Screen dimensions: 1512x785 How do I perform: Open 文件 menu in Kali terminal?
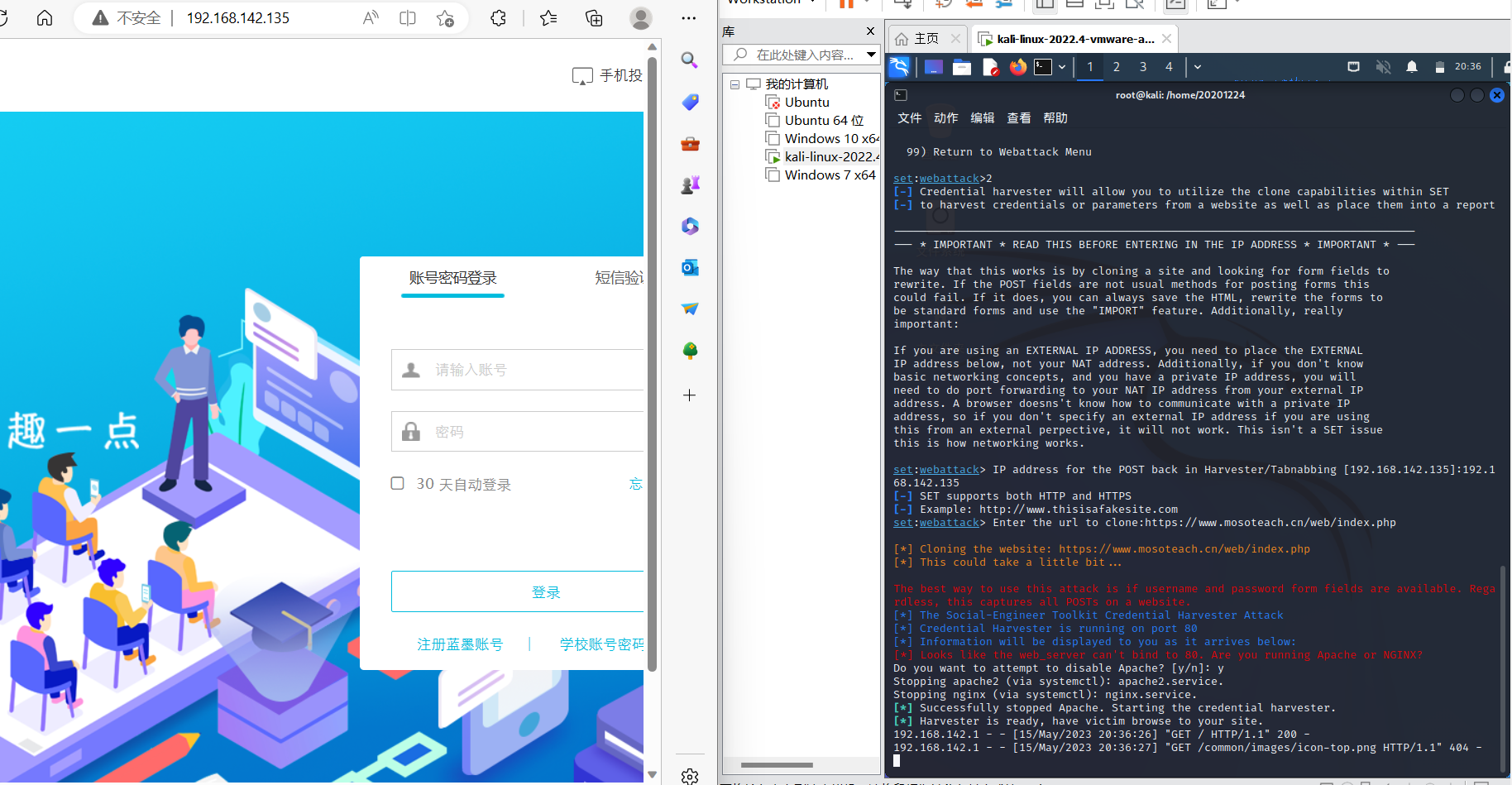(910, 118)
